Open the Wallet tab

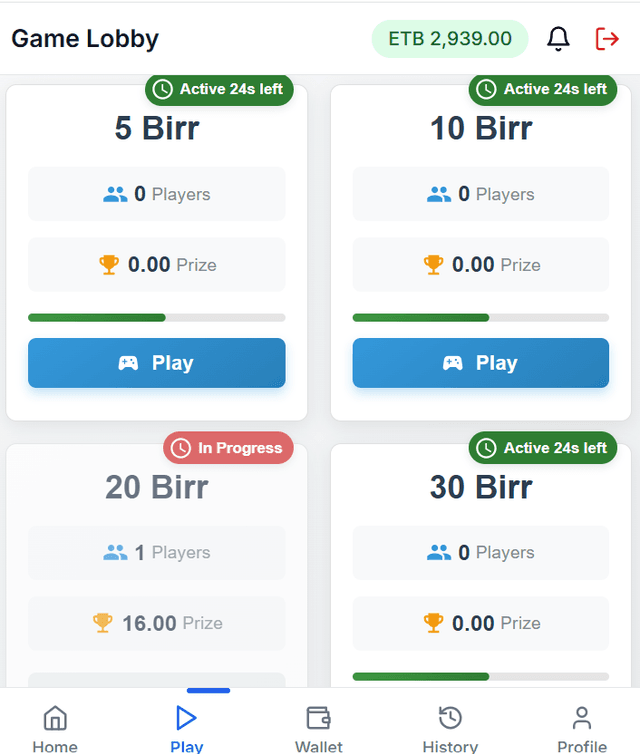point(318,728)
